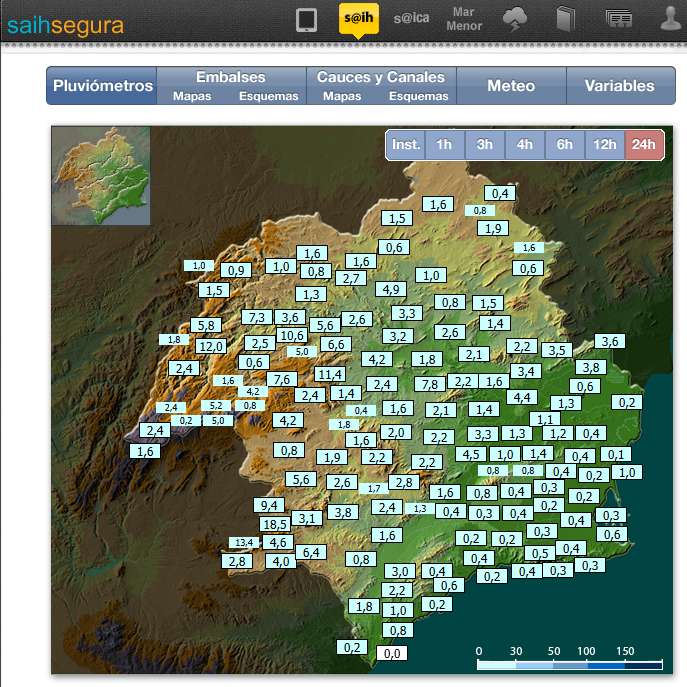The image size is (687, 687).
Task: Open the s@ica section
Action: [411, 18]
